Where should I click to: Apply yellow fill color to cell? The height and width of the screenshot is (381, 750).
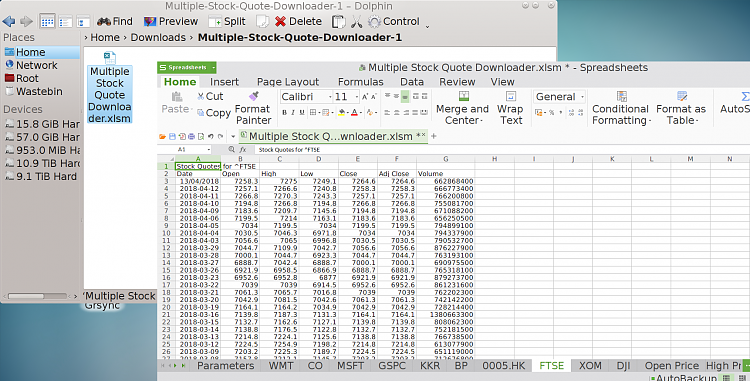tap(342, 113)
